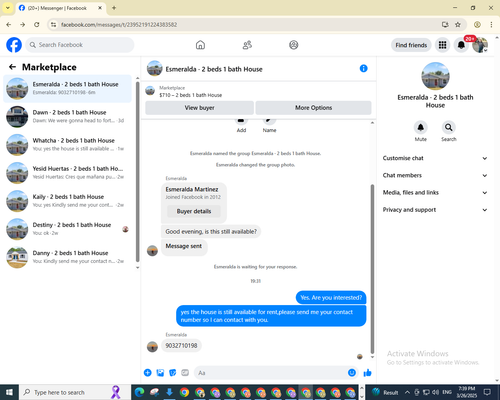The width and height of the screenshot is (500, 400).
Task: Click Add option in chat
Action: click(241, 126)
